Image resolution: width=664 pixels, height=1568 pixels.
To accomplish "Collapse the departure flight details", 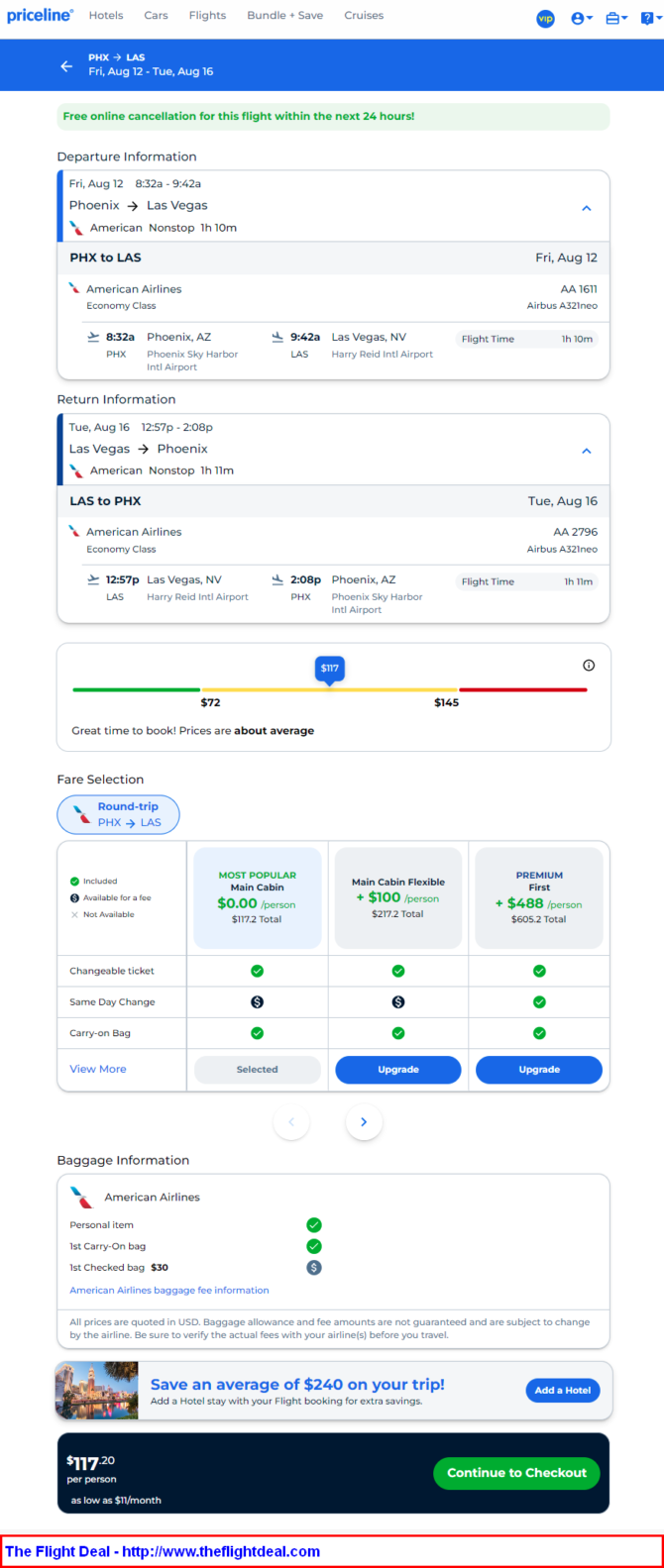I will pos(586,208).
